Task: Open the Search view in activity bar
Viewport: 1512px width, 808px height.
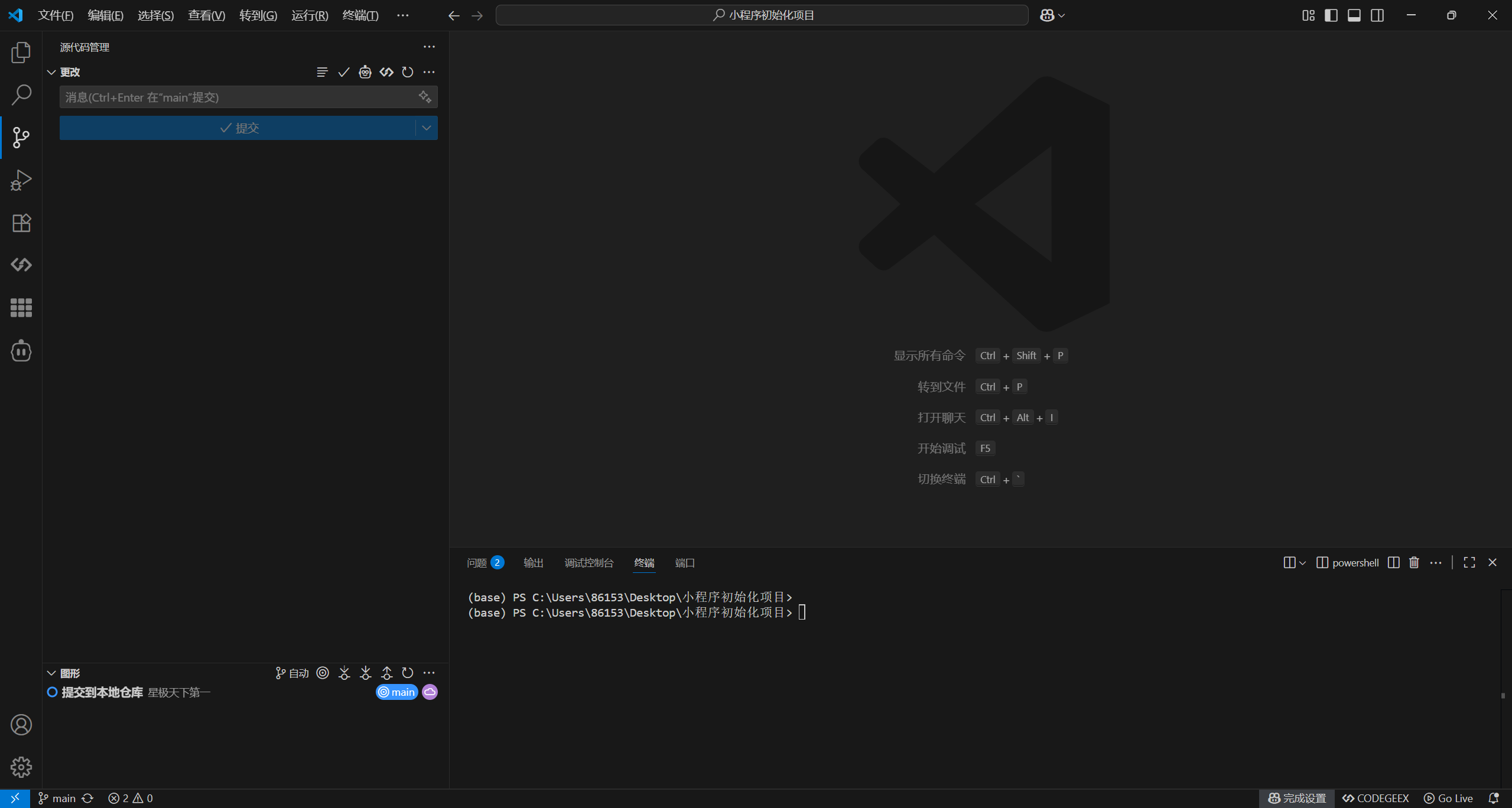Action: 21,95
